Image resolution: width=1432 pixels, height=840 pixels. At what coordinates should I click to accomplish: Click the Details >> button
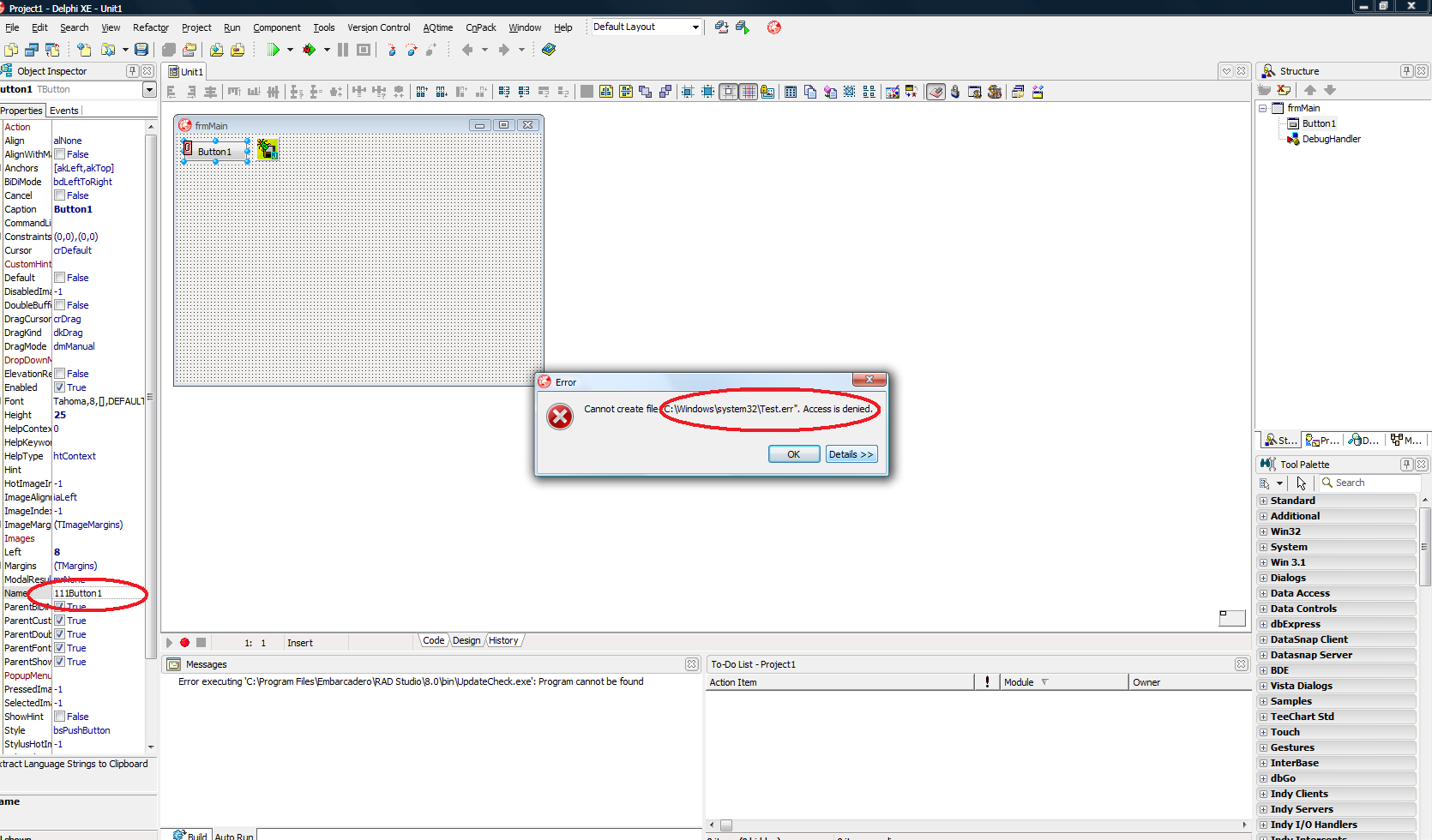tap(851, 454)
